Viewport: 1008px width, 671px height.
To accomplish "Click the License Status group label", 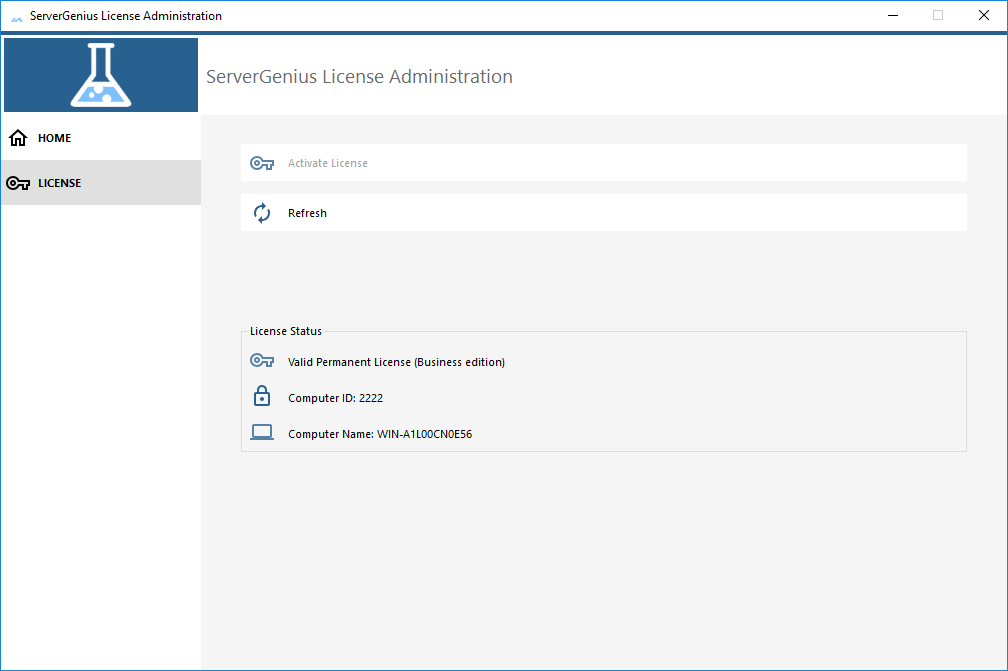I will (x=285, y=330).
